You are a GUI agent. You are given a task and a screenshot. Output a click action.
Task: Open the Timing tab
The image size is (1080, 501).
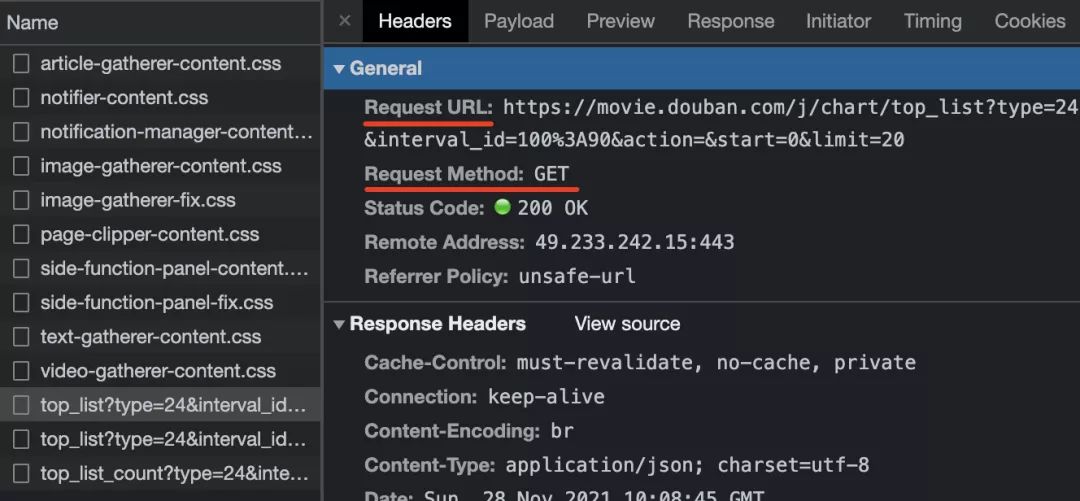coord(933,21)
